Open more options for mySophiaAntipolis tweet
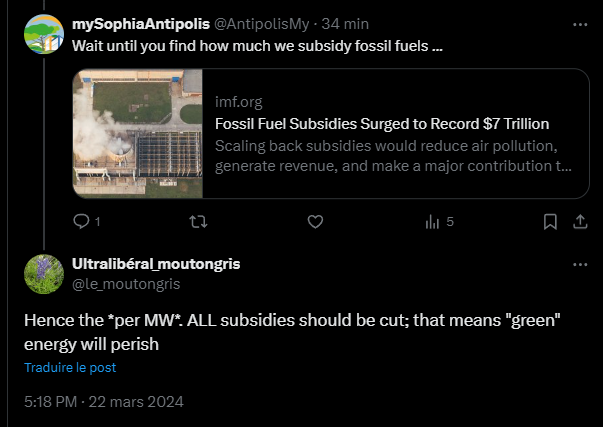Image resolution: width=603 pixels, height=427 pixels. tap(580, 25)
